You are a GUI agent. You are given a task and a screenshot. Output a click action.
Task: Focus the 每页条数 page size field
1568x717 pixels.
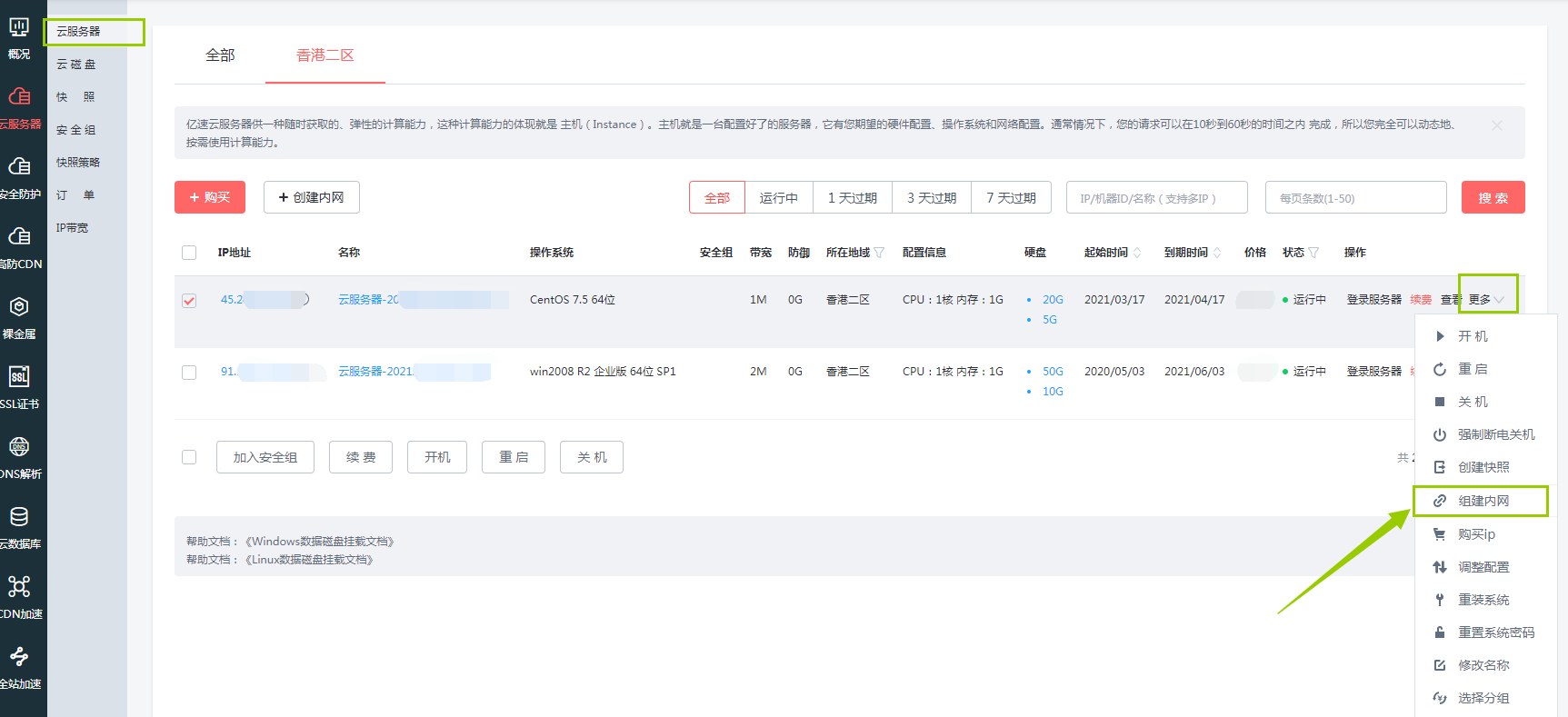[x=1356, y=197]
